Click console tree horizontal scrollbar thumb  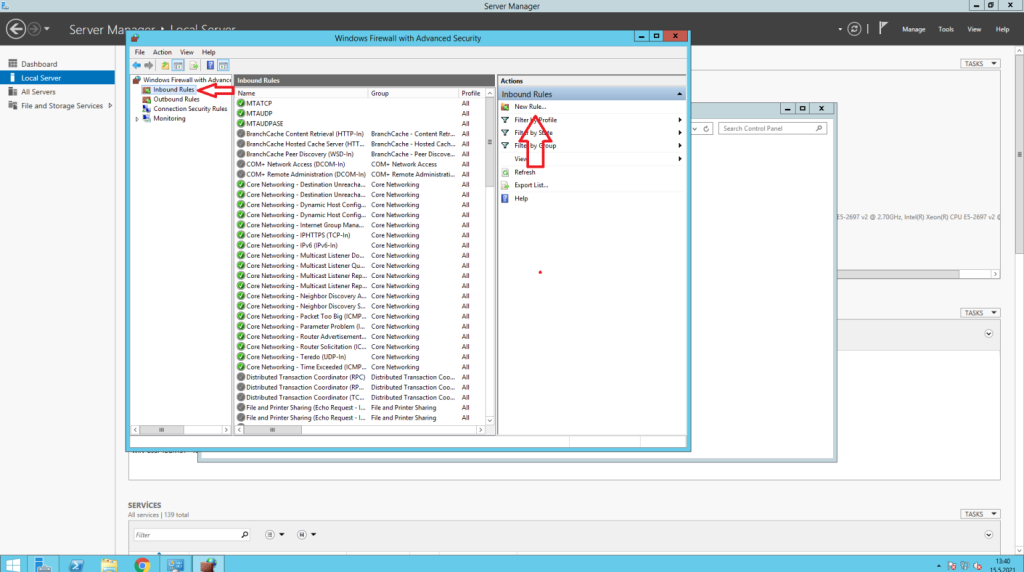point(161,430)
